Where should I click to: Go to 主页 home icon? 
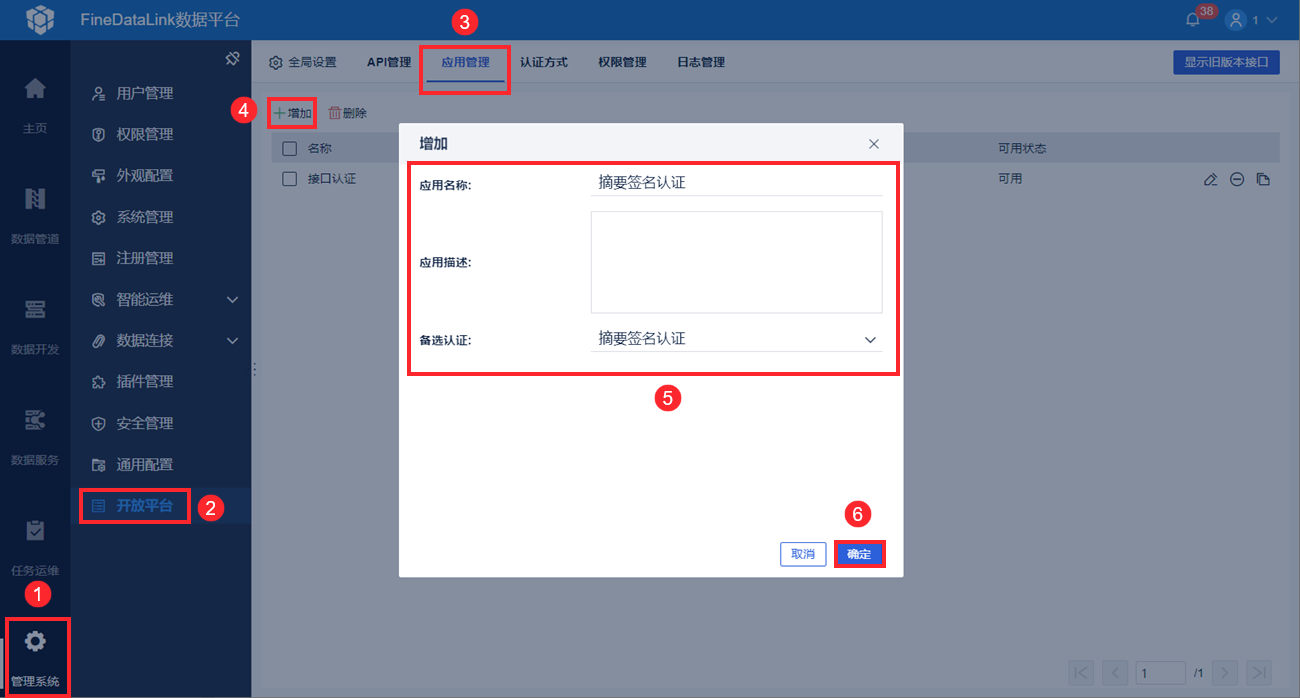click(x=35, y=89)
